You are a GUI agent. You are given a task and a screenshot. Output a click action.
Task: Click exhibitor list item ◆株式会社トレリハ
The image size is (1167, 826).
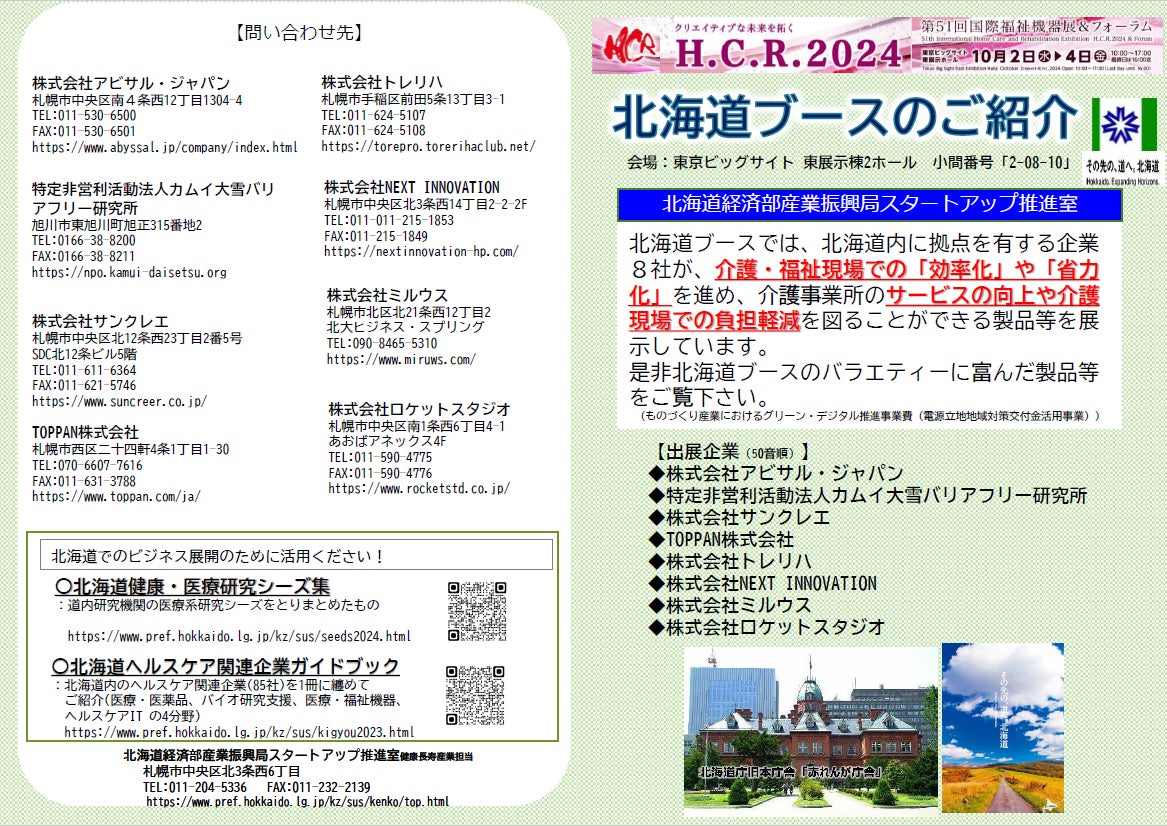pyautogui.click(x=730, y=561)
